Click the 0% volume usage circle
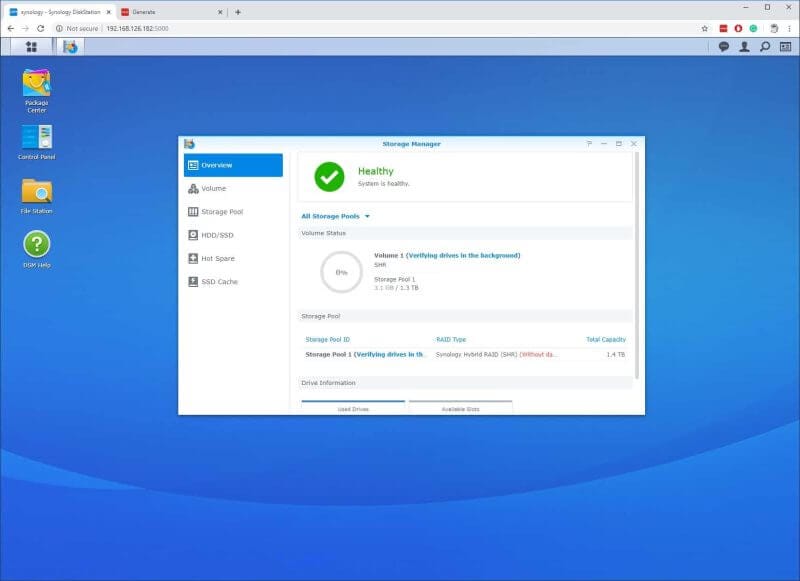Image resolution: width=800 pixels, height=581 pixels. 340,270
